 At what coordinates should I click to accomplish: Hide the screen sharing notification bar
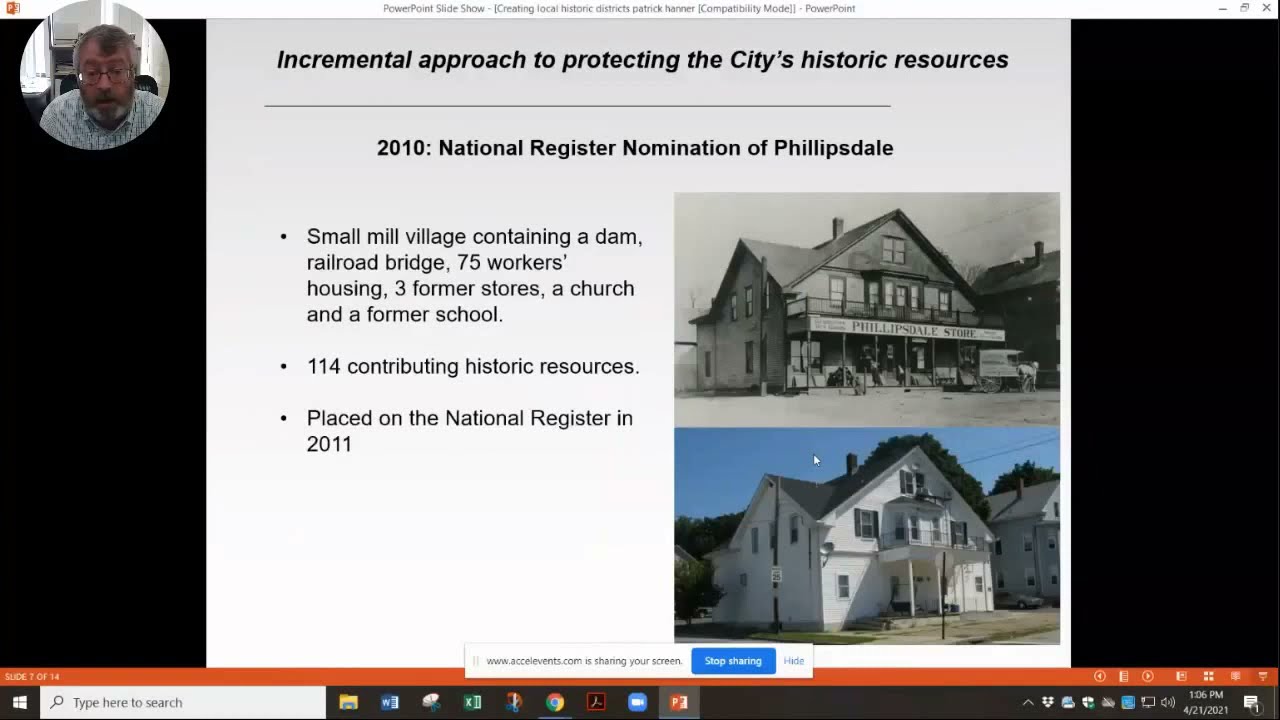coord(794,661)
